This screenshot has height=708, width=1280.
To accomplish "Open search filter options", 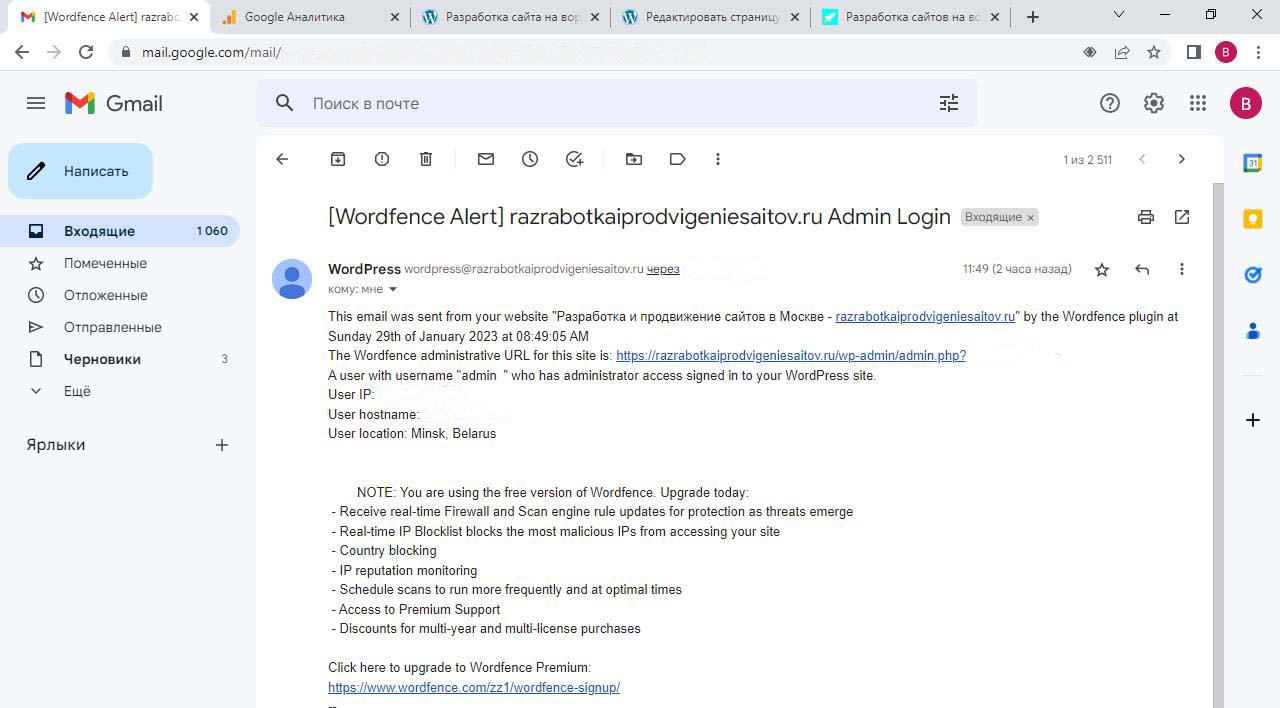I will coord(949,103).
